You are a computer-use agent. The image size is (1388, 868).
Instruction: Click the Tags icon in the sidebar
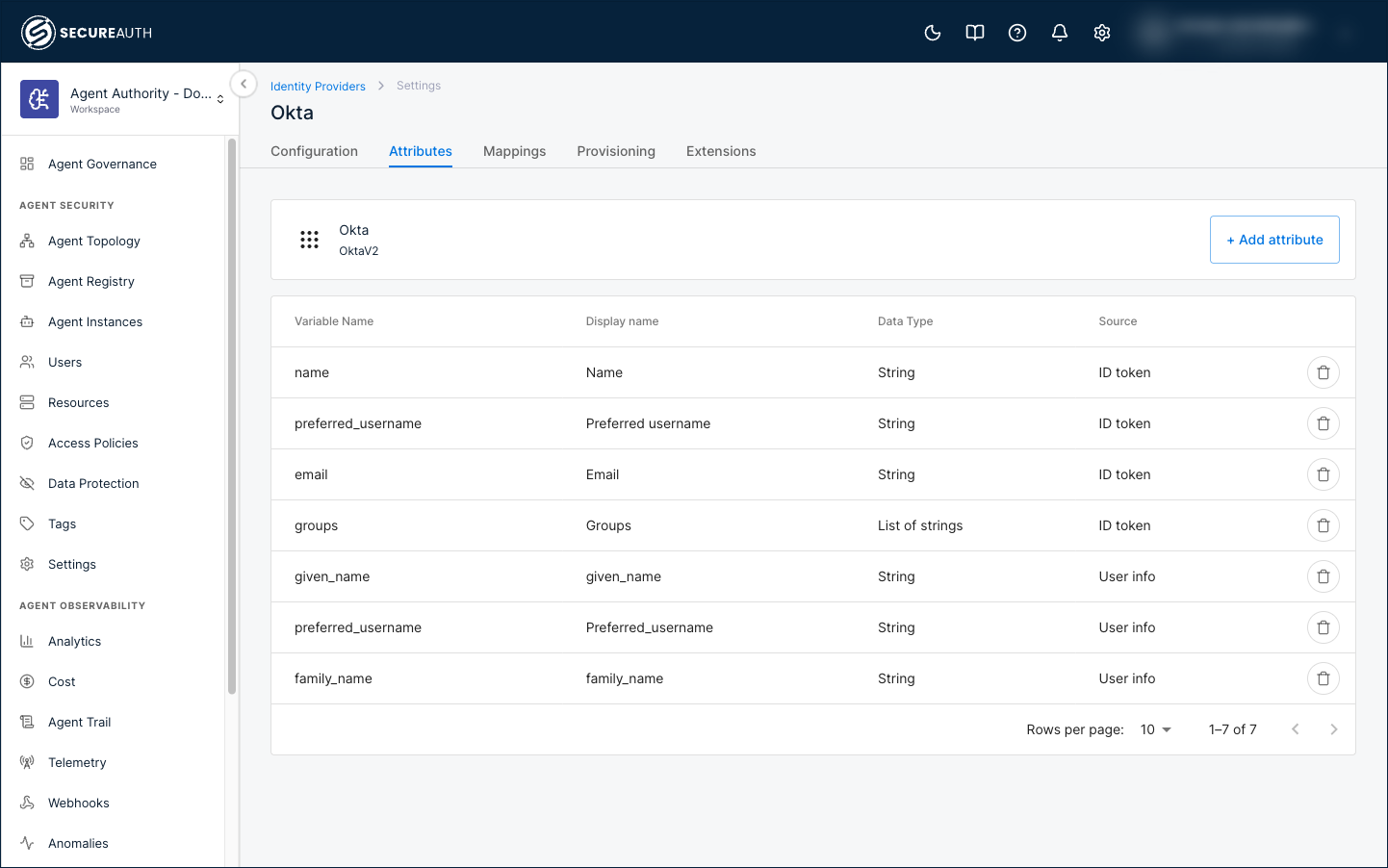pos(27,524)
